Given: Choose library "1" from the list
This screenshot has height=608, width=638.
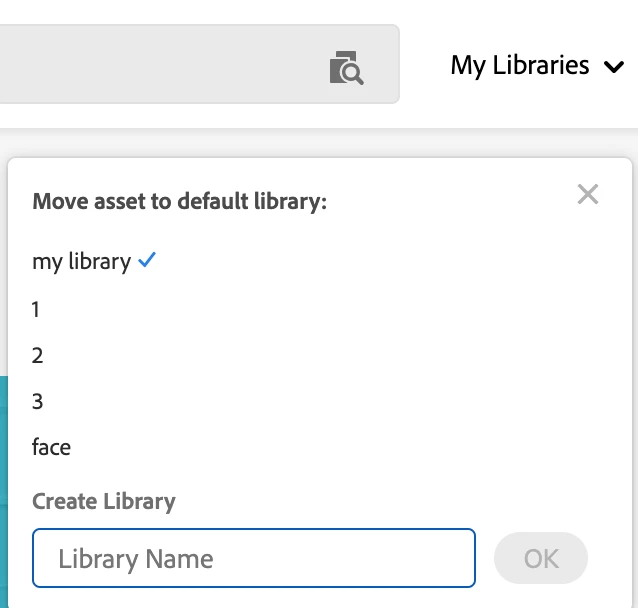Looking at the screenshot, I should click(36, 309).
